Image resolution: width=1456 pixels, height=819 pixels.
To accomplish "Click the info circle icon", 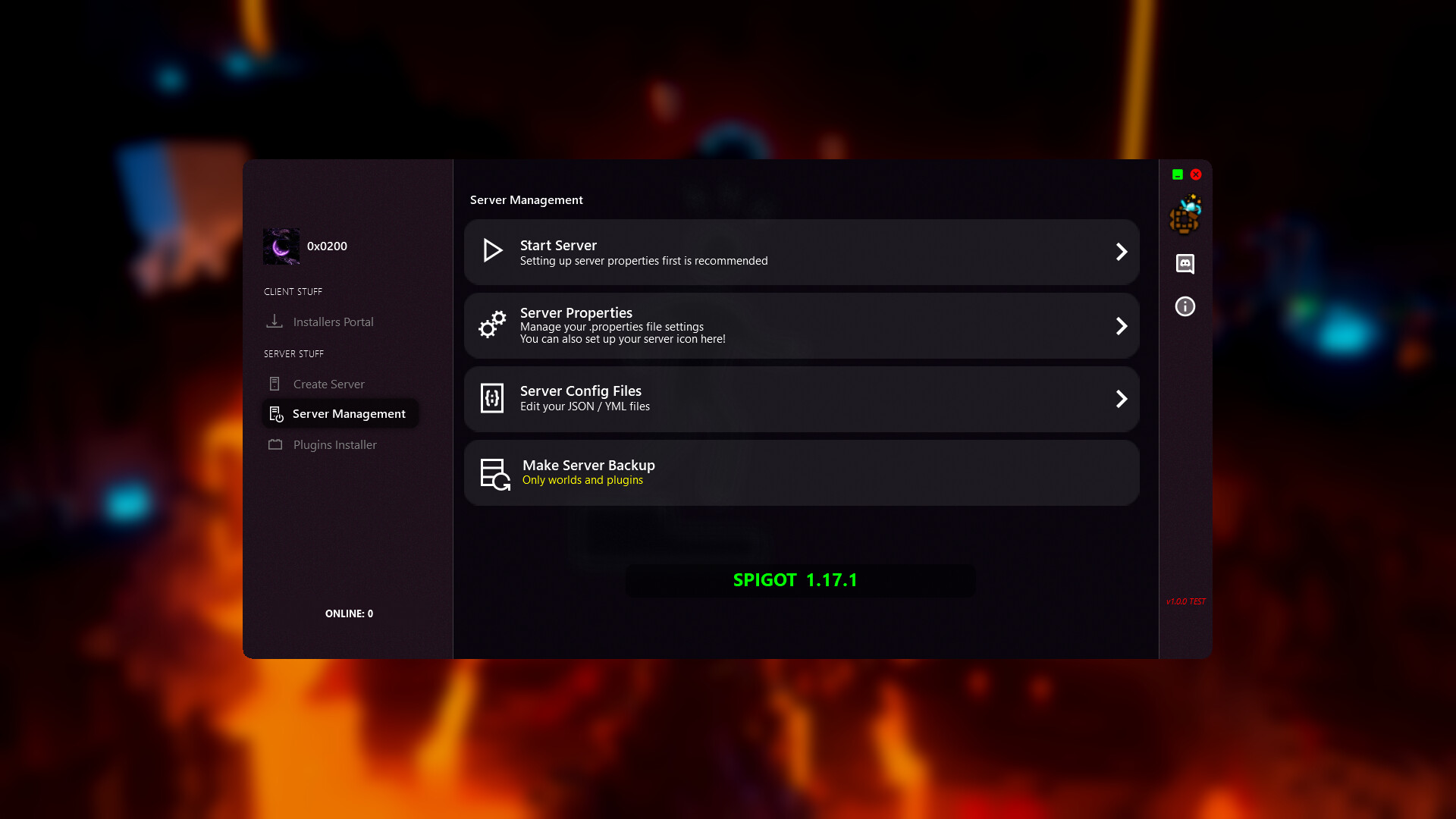I will tap(1185, 306).
